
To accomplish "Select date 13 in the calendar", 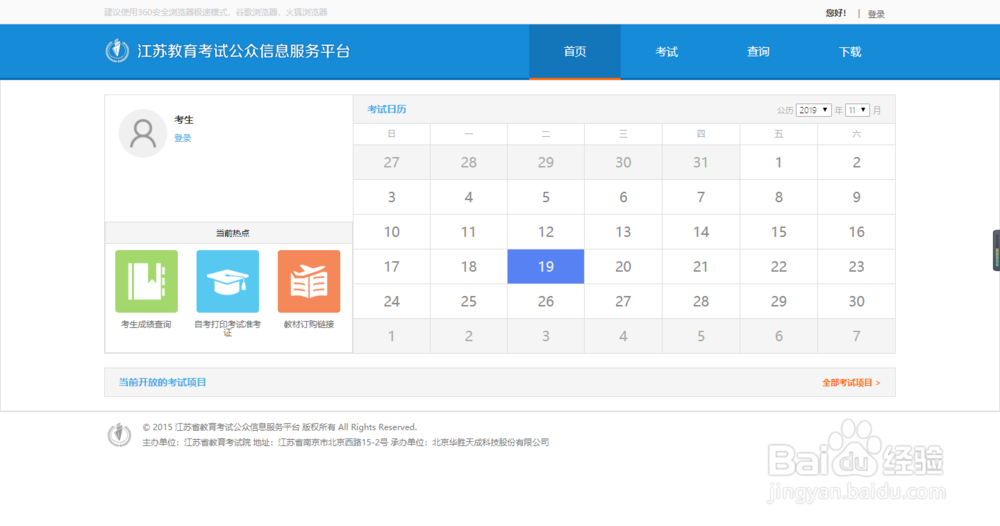I will pyautogui.click(x=623, y=232).
